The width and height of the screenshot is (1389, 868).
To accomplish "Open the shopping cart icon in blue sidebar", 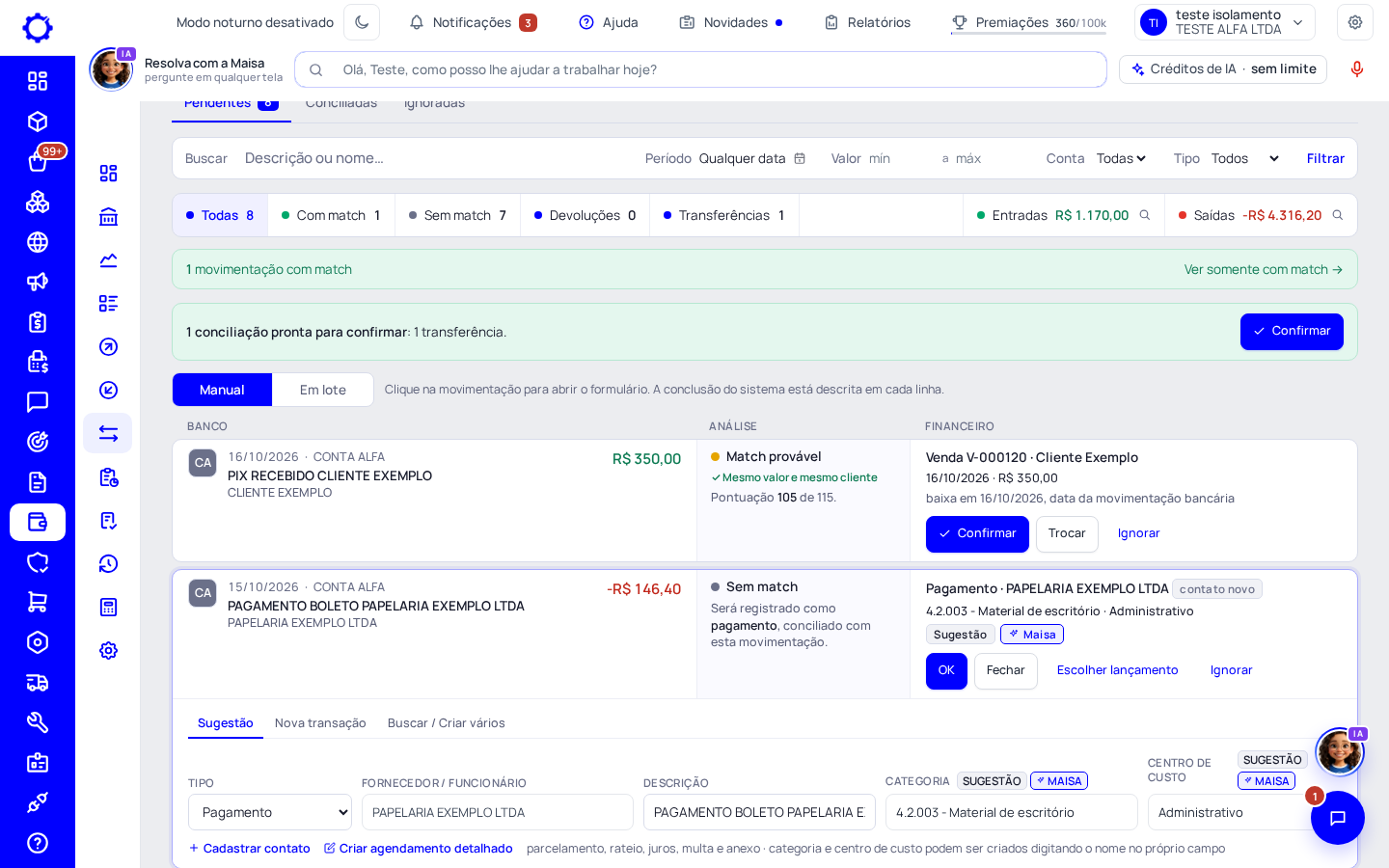I will coord(38,602).
